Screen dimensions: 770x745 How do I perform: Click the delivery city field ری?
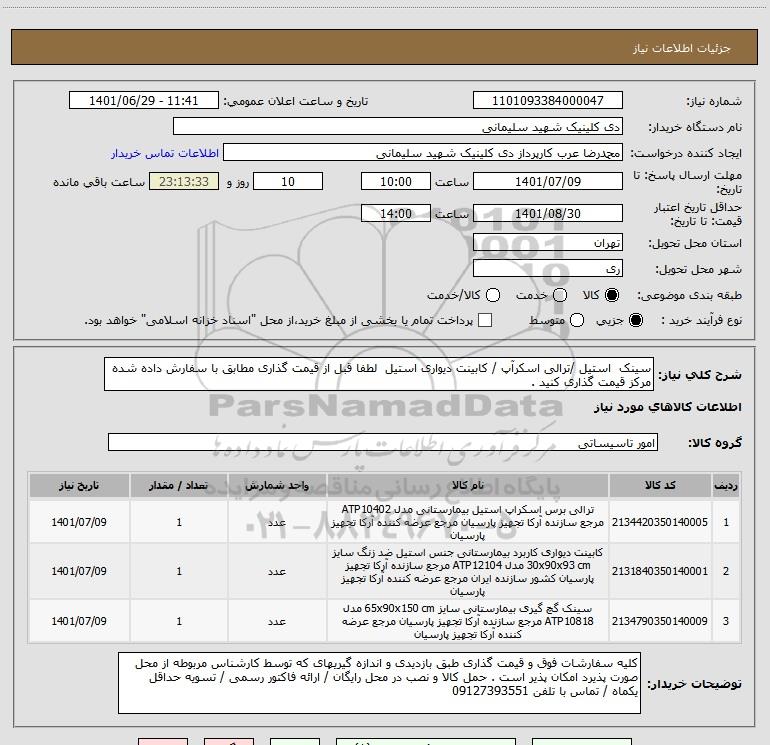[x=548, y=268]
